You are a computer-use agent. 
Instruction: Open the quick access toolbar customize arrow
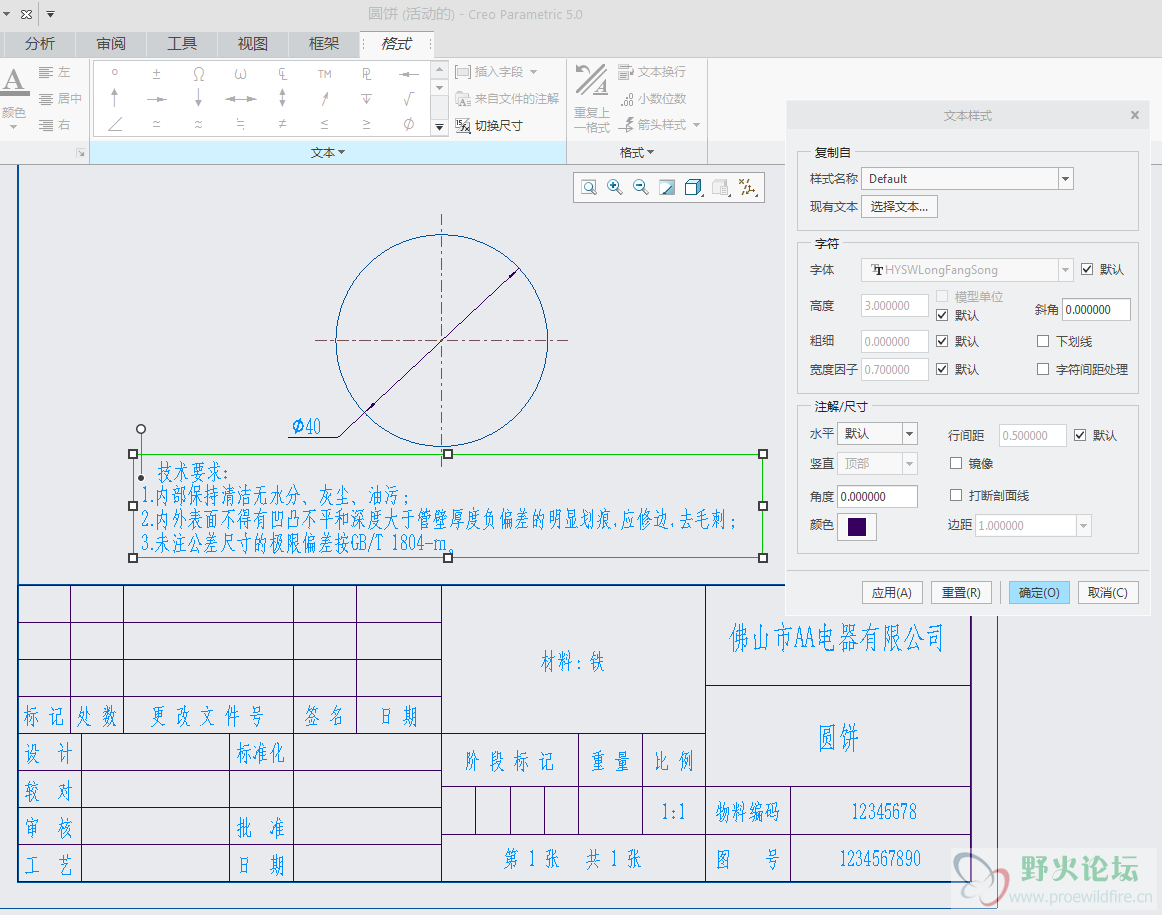pos(50,14)
